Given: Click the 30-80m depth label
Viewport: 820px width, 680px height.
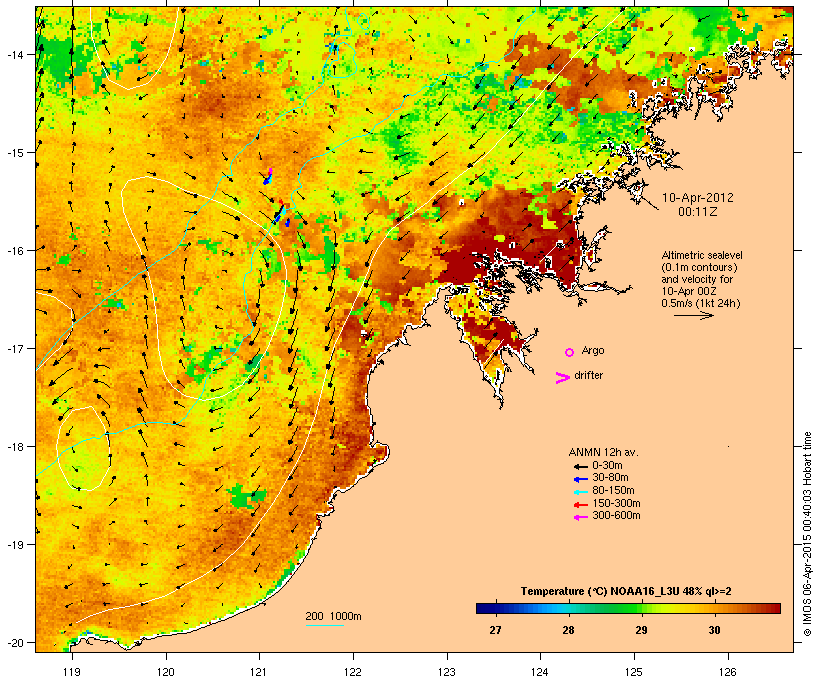Looking at the screenshot, I should [x=610, y=478].
